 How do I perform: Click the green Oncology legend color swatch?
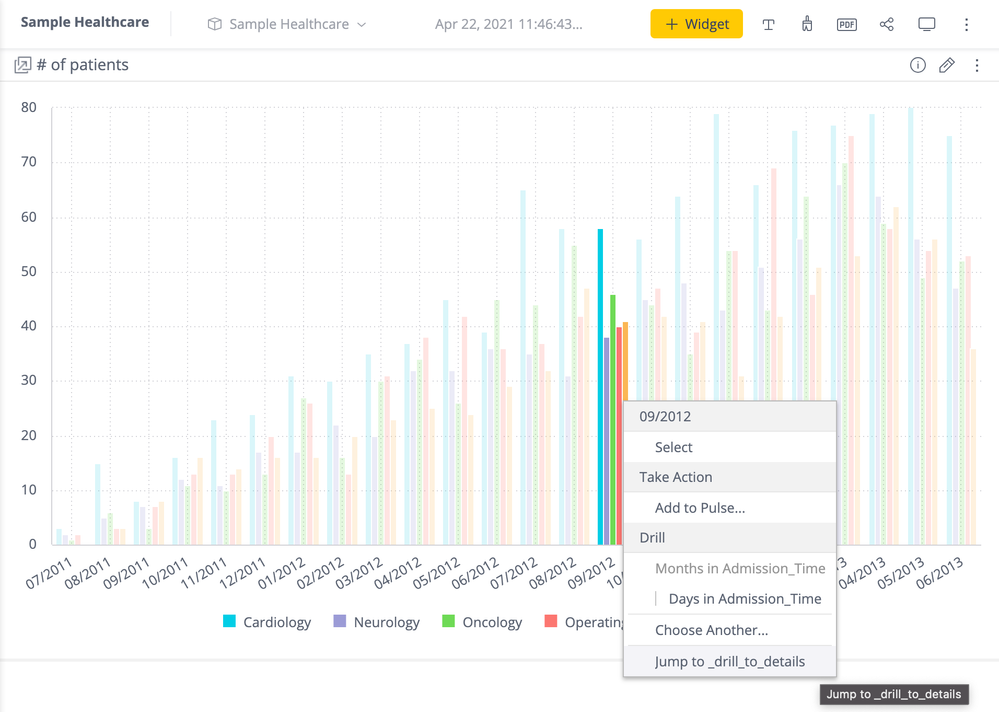click(449, 622)
